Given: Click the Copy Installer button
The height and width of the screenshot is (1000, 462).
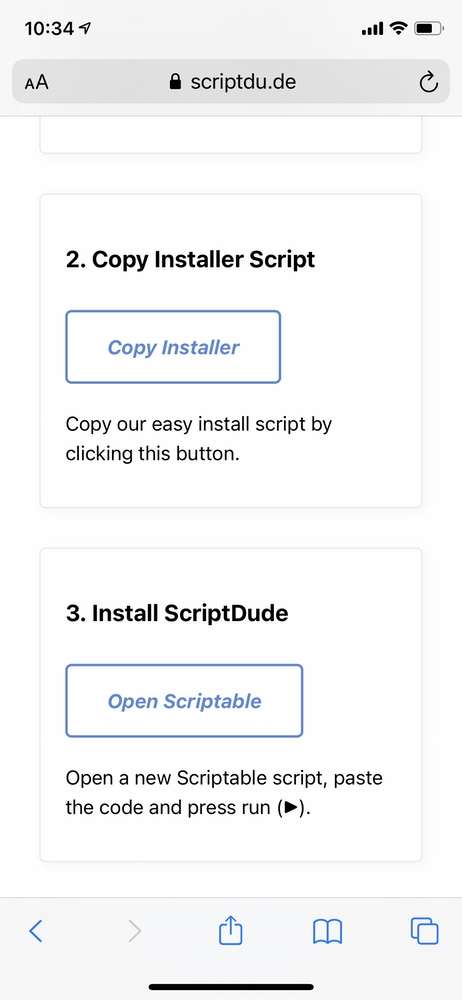Looking at the screenshot, I should click(173, 347).
